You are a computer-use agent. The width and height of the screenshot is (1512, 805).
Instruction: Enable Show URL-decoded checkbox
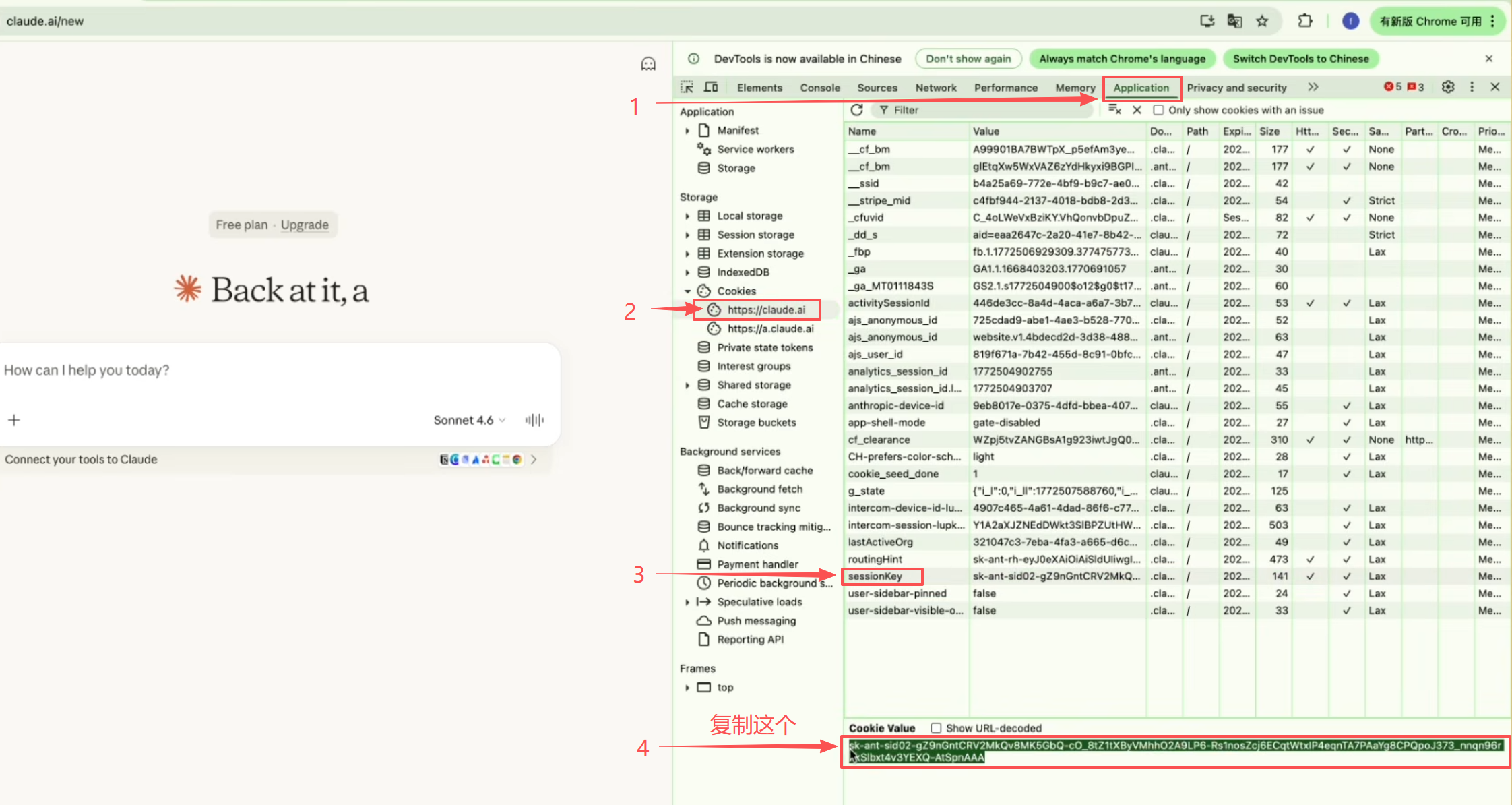[936, 728]
